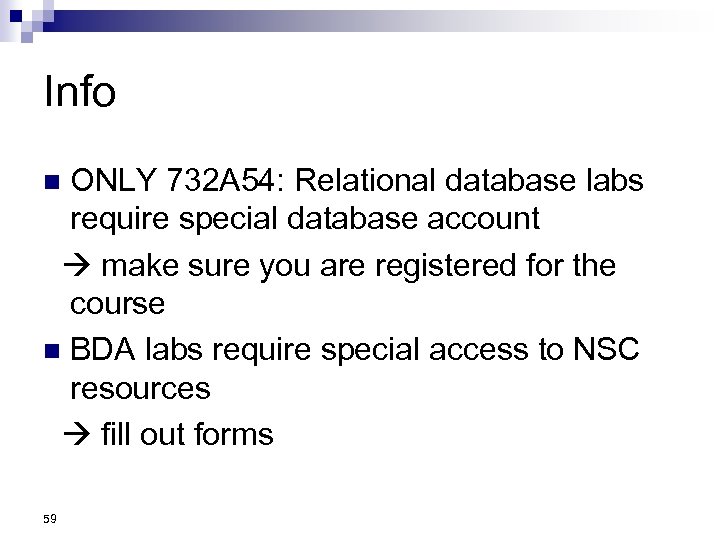This screenshot has width=720, height=540.
Task: Click the course code '732A54'
Action: click(225, 181)
